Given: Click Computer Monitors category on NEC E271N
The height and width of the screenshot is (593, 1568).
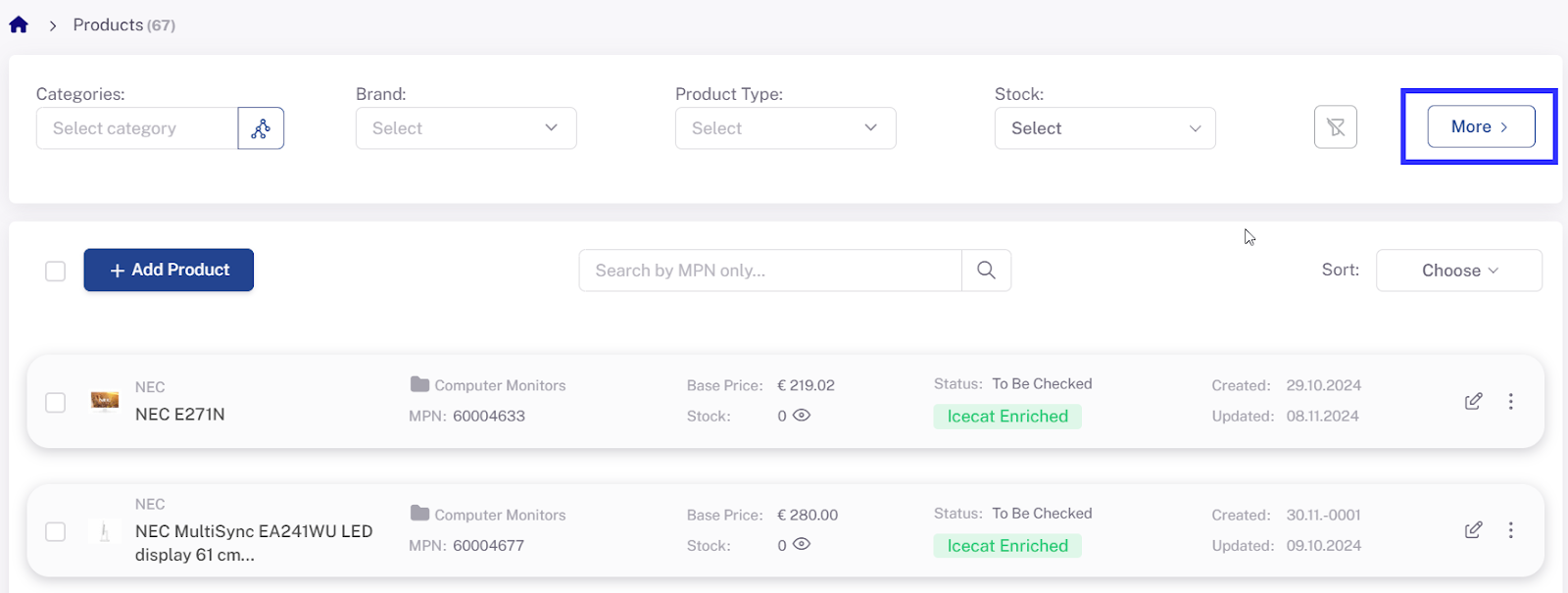Looking at the screenshot, I should coord(500,385).
